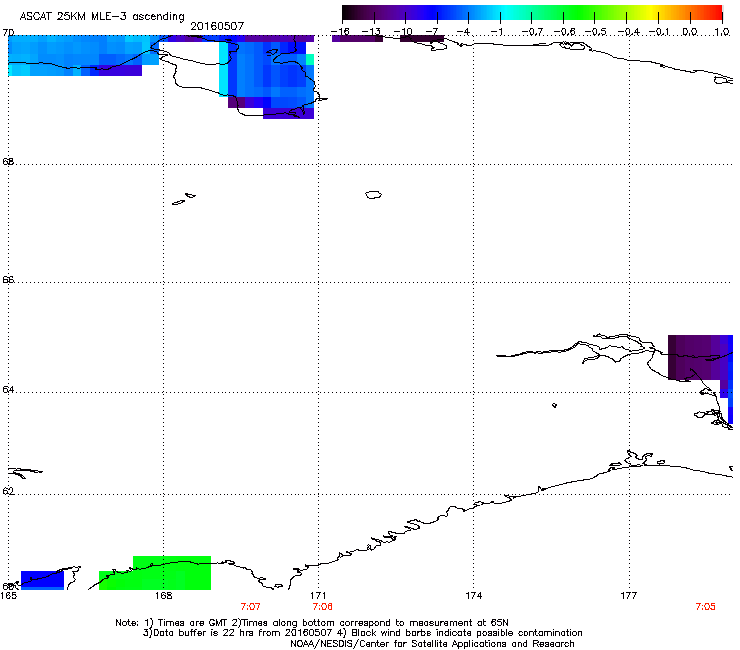Click the black end of the color scale bar

point(350,13)
